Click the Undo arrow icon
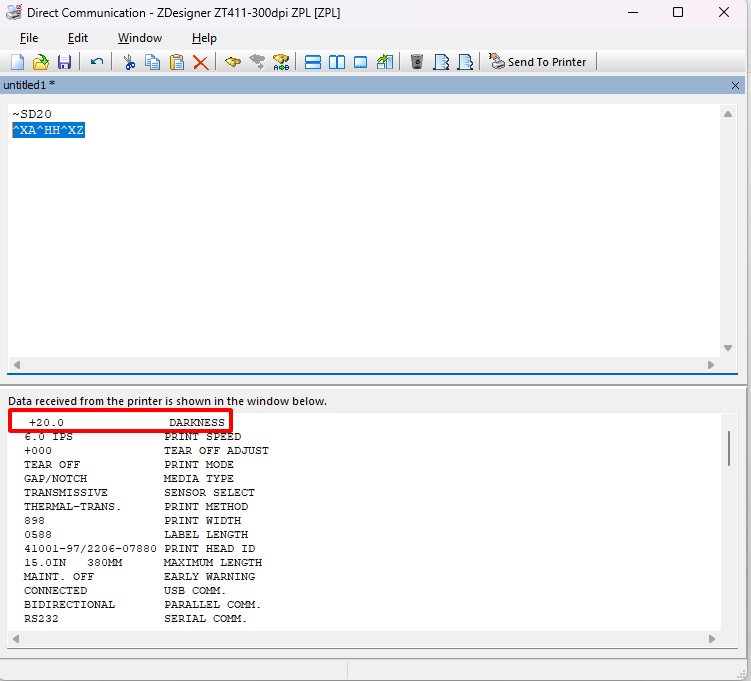This screenshot has height=681, width=751. tap(97, 62)
